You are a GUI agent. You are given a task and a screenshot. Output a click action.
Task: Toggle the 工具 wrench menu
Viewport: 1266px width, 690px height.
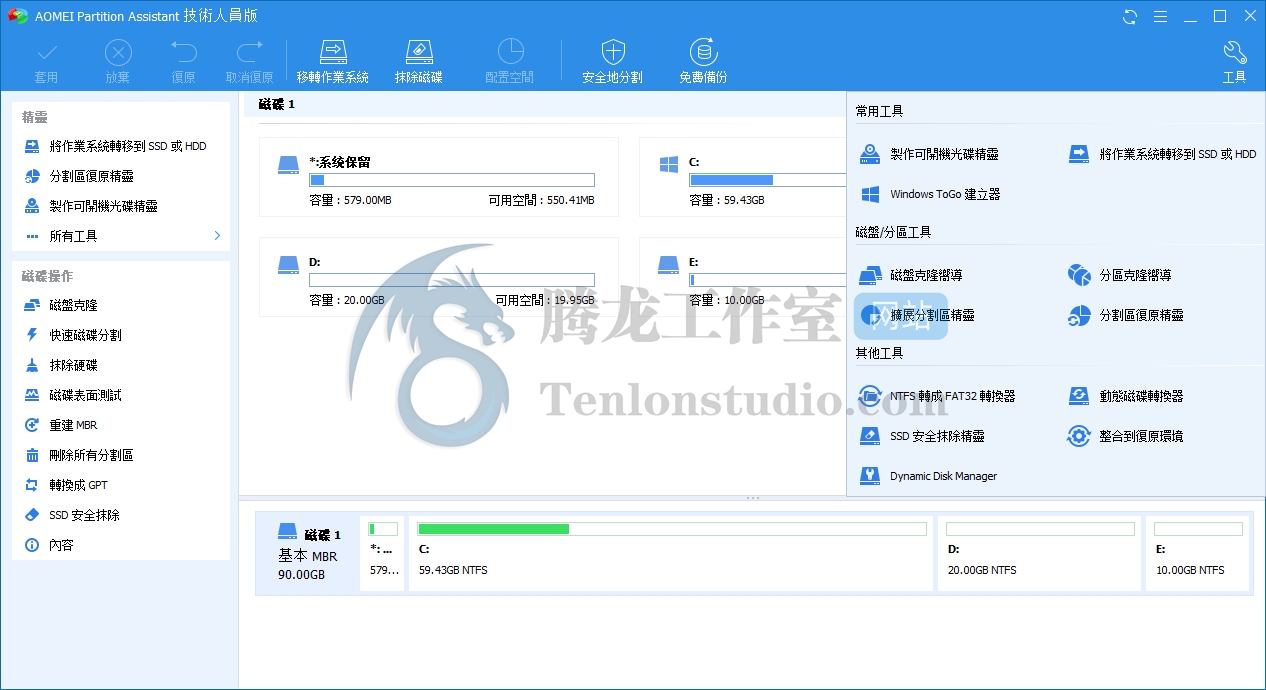1234,61
